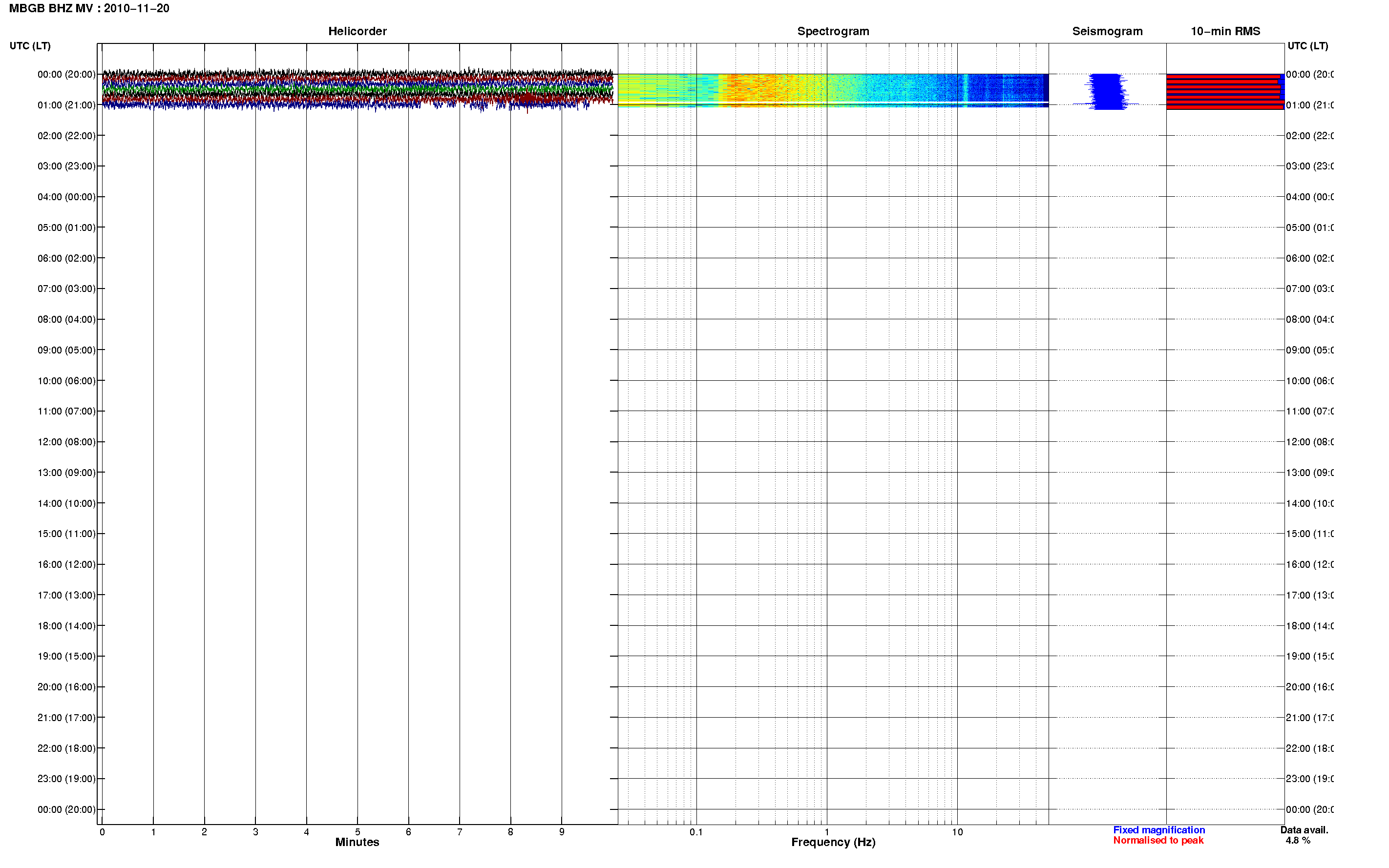Click left axis label '12:00 (08:00)'
Image resolution: width=1389 pixels, height=868 pixels.
coord(66,442)
